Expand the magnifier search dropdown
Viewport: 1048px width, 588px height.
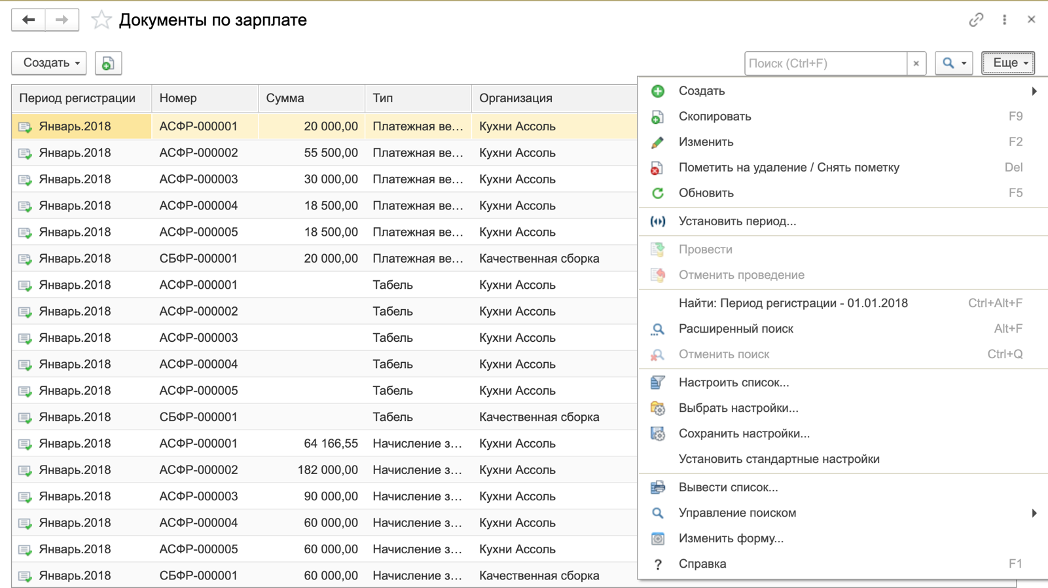[953, 63]
